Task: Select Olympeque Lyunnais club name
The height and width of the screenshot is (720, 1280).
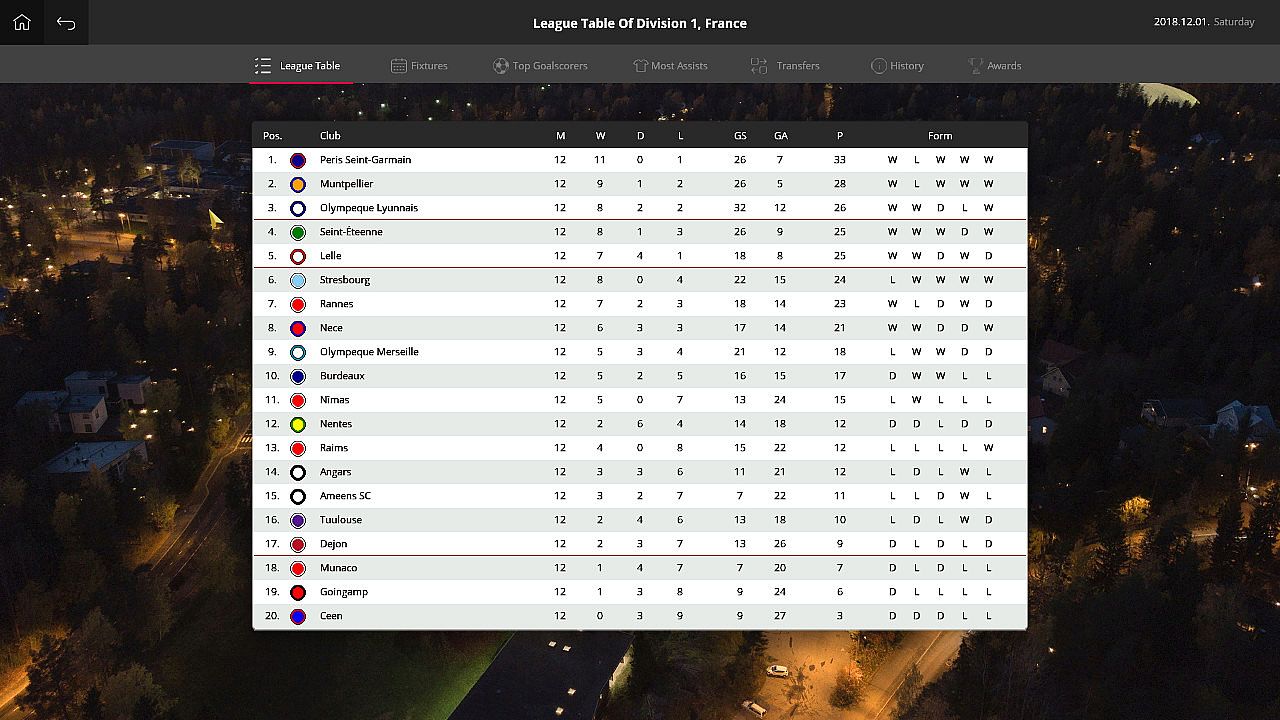Action: pos(369,208)
